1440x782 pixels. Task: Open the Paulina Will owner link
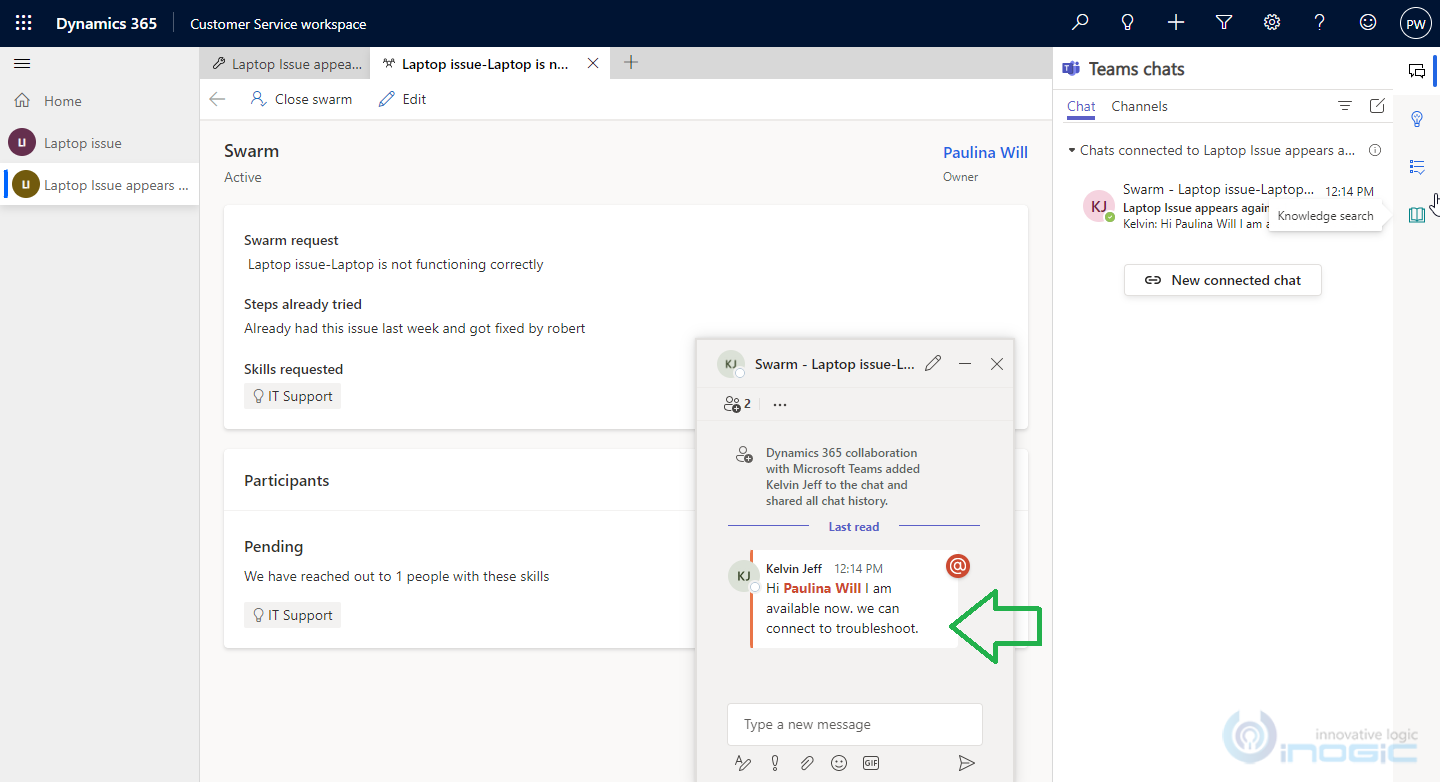985,152
